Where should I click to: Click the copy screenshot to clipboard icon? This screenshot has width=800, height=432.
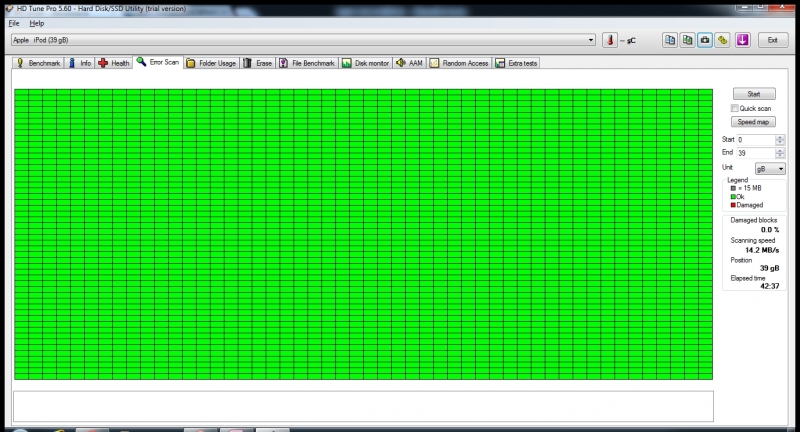(687, 40)
